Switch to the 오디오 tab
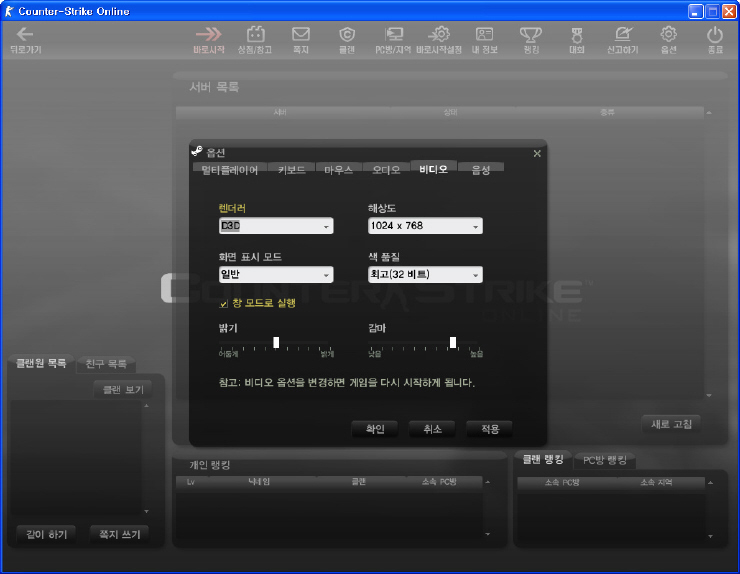Image resolution: width=740 pixels, height=574 pixels. pyautogui.click(x=386, y=170)
